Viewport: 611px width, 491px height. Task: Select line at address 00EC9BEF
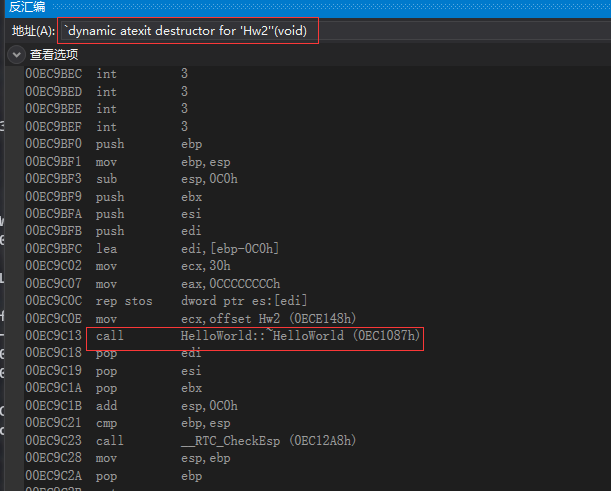107,127
